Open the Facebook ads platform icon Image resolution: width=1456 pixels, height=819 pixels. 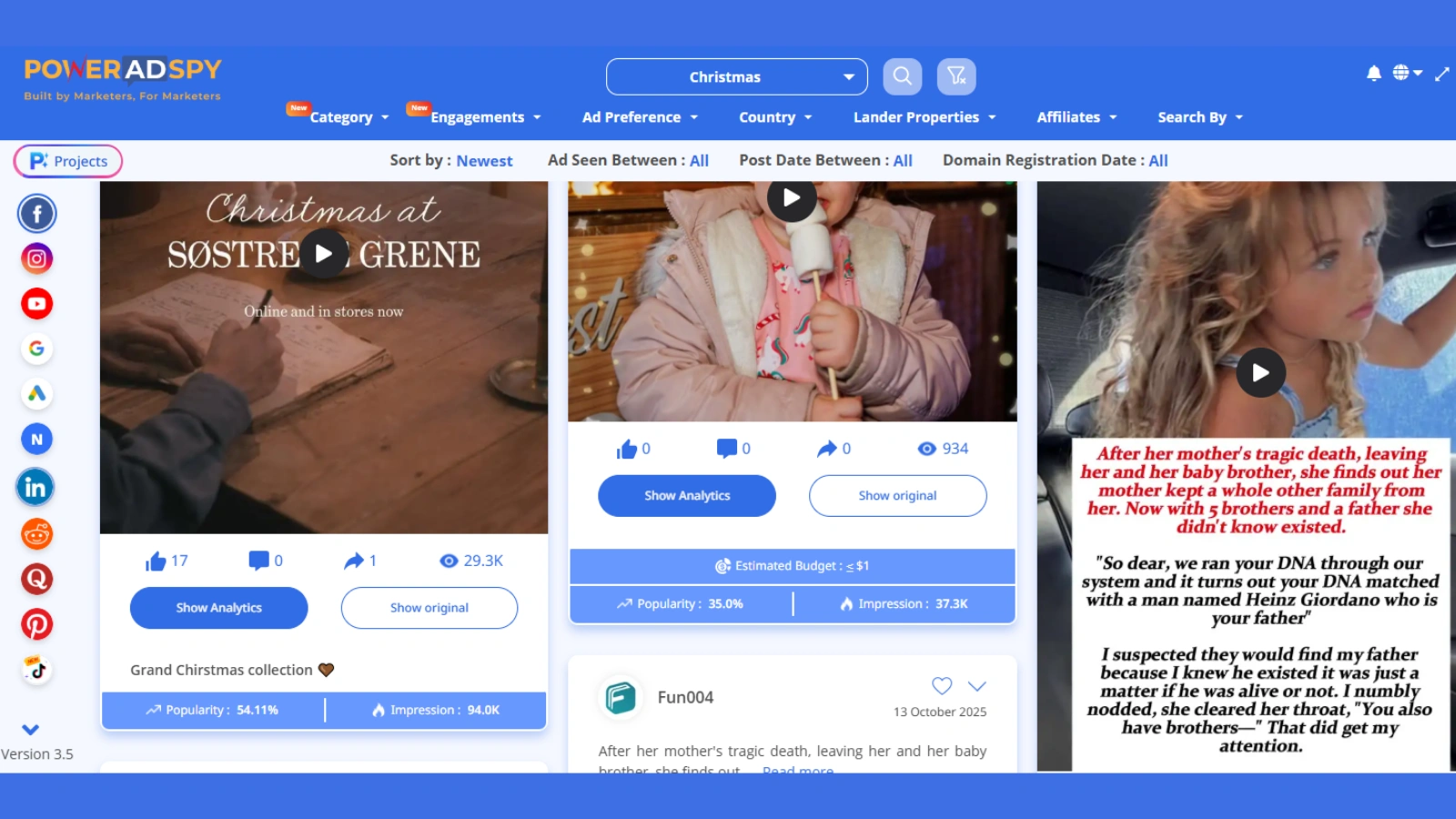coord(36,214)
